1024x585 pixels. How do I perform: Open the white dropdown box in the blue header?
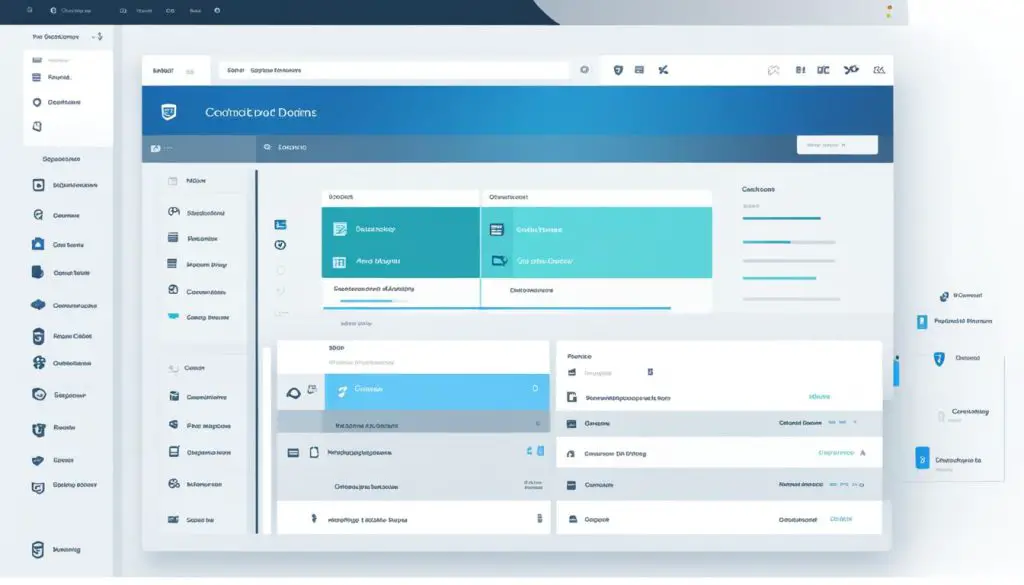(836, 145)
